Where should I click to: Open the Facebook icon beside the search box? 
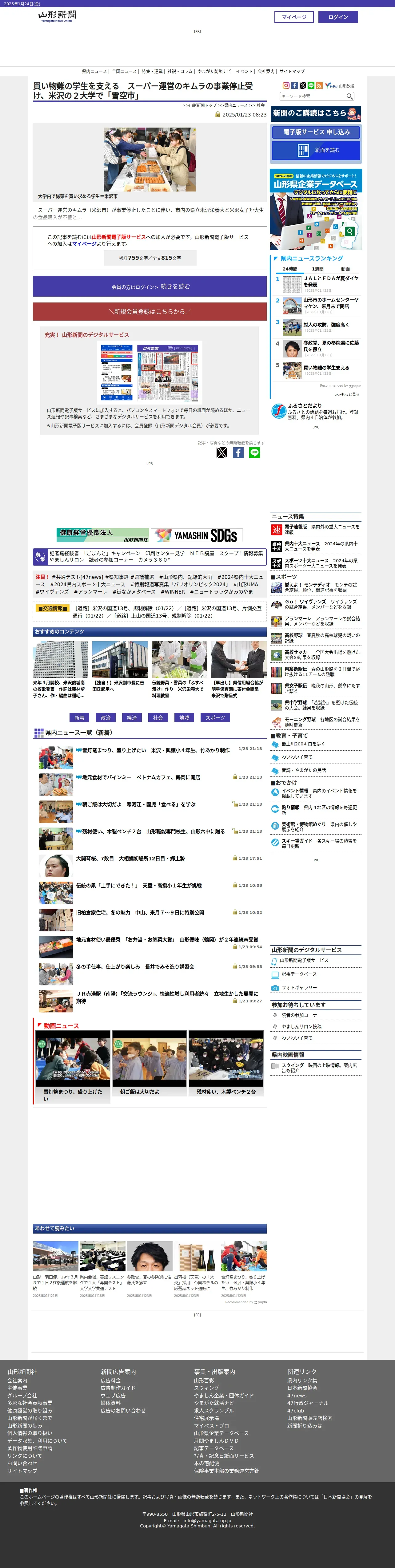[294, 86]
